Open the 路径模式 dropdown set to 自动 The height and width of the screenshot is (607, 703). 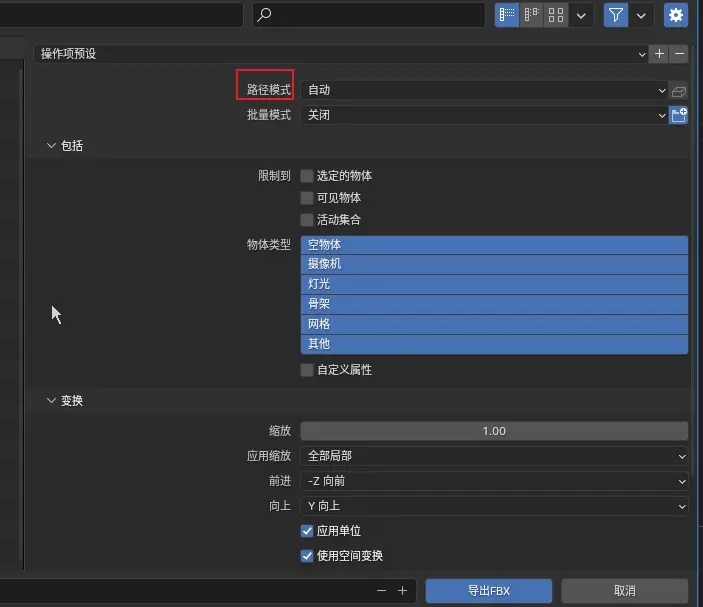click(484, 90)
